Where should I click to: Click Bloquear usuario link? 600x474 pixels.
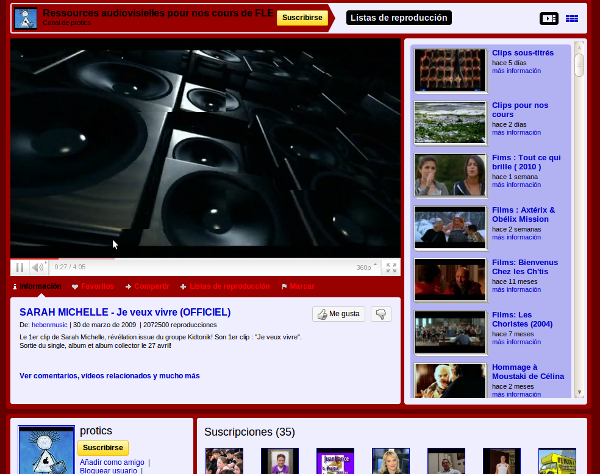(108, 471)
